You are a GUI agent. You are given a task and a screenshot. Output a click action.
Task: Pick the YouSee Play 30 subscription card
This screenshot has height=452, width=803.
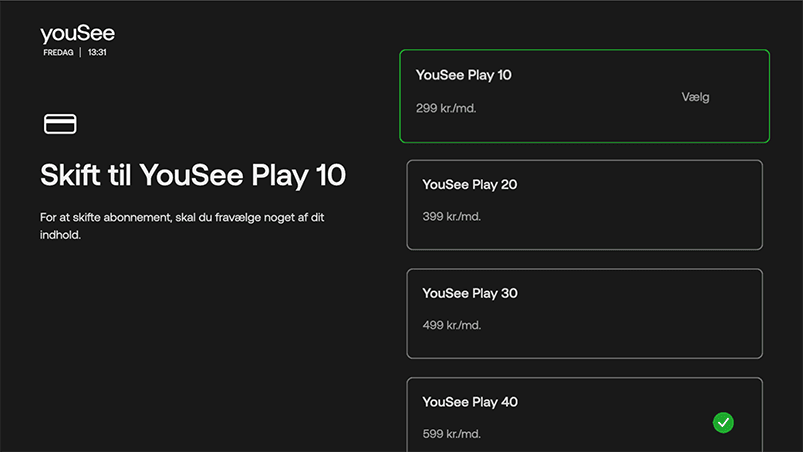(584, 313)
